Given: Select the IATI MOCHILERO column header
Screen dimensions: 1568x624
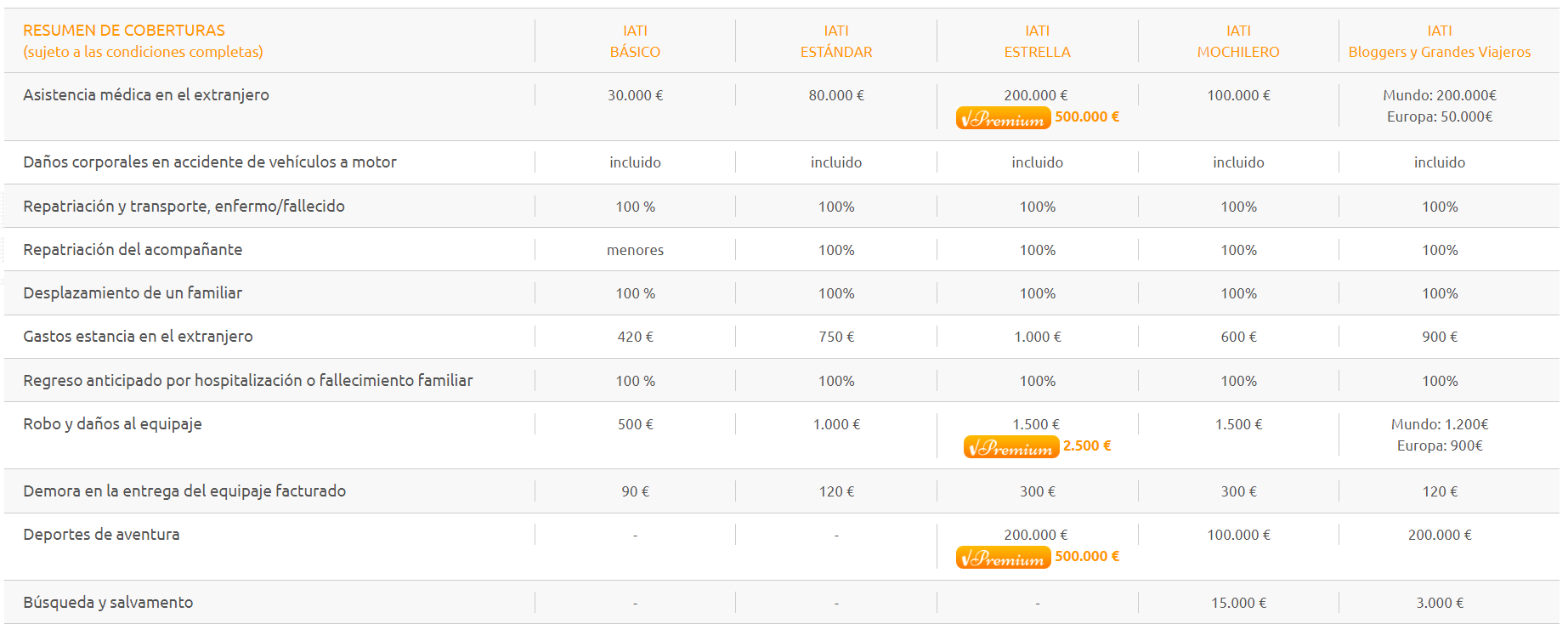Looking at the screenshot, I should (1238, 41).
